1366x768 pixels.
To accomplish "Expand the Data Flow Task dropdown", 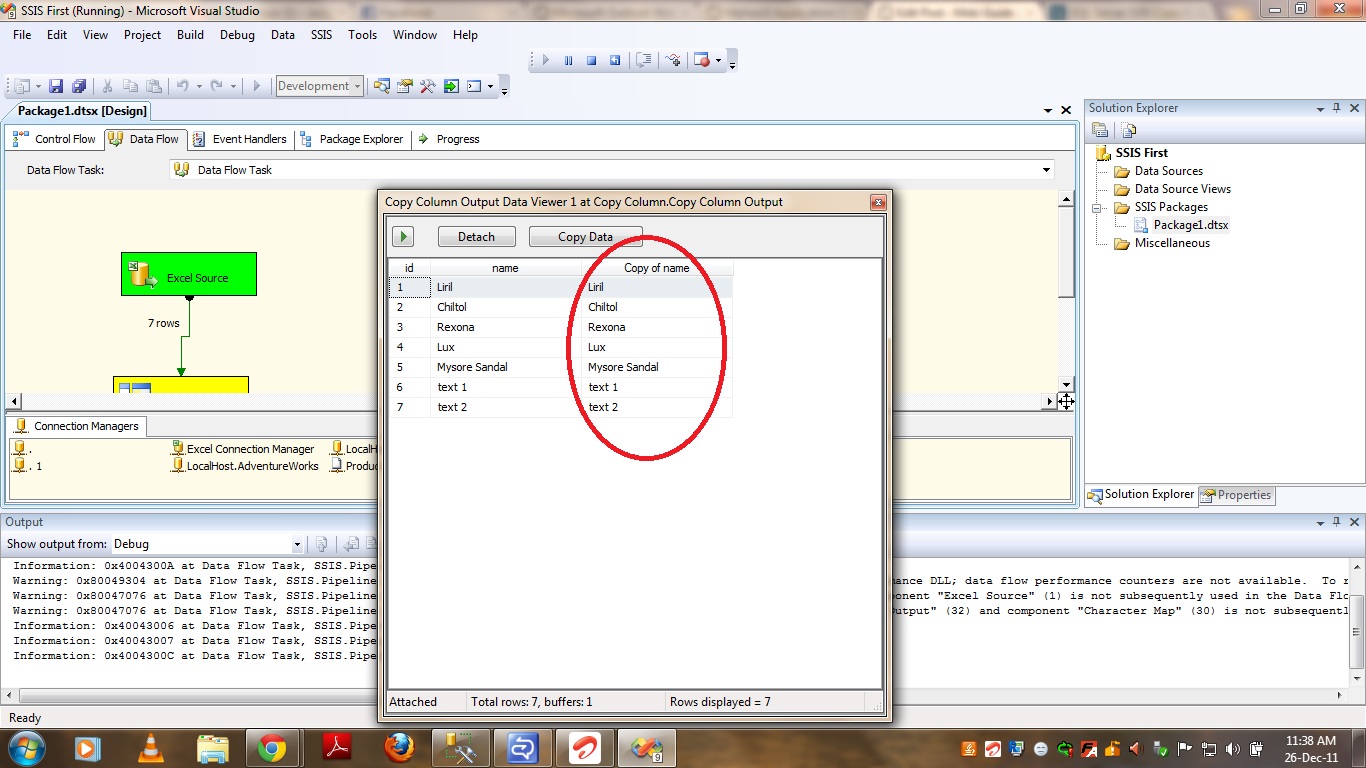I will point(1046,170).
